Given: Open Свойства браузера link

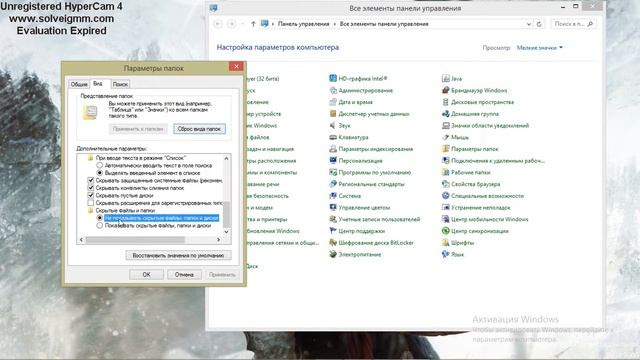Looking at the screenshot, I should [x=476, y=184].
